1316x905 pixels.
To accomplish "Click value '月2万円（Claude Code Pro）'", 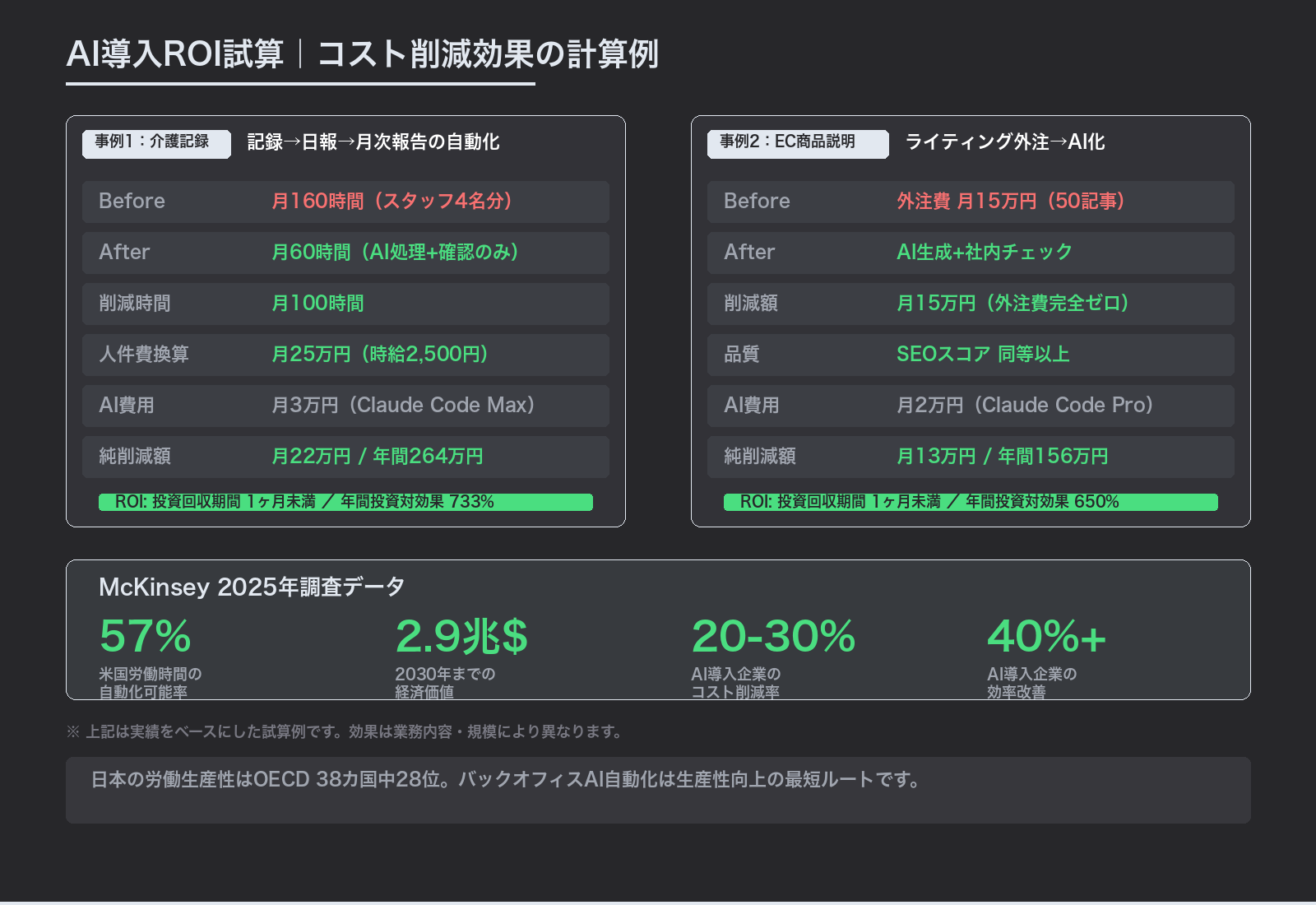I will [x=1025, y=406].
